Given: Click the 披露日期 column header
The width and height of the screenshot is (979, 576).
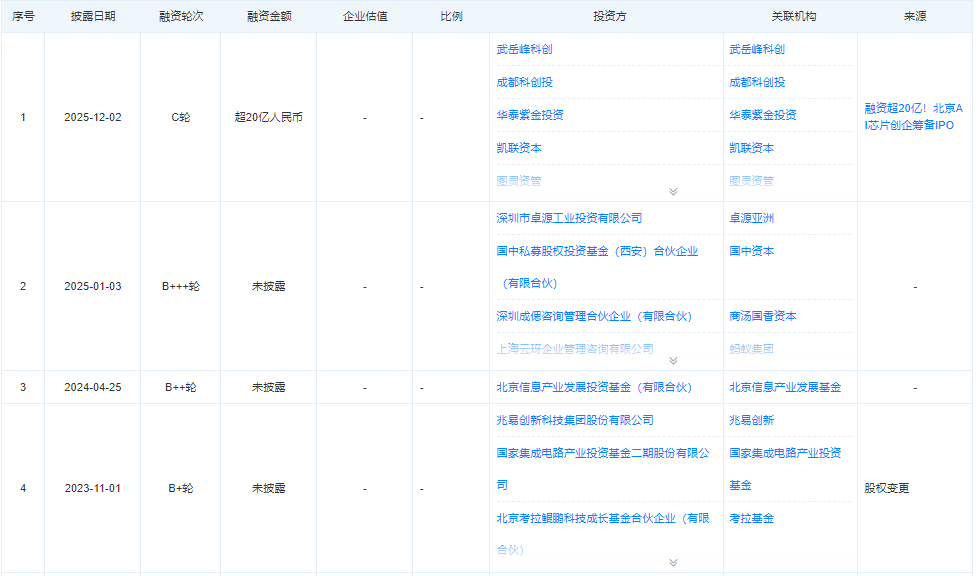Looking at the screenshot, I should 93,16.
